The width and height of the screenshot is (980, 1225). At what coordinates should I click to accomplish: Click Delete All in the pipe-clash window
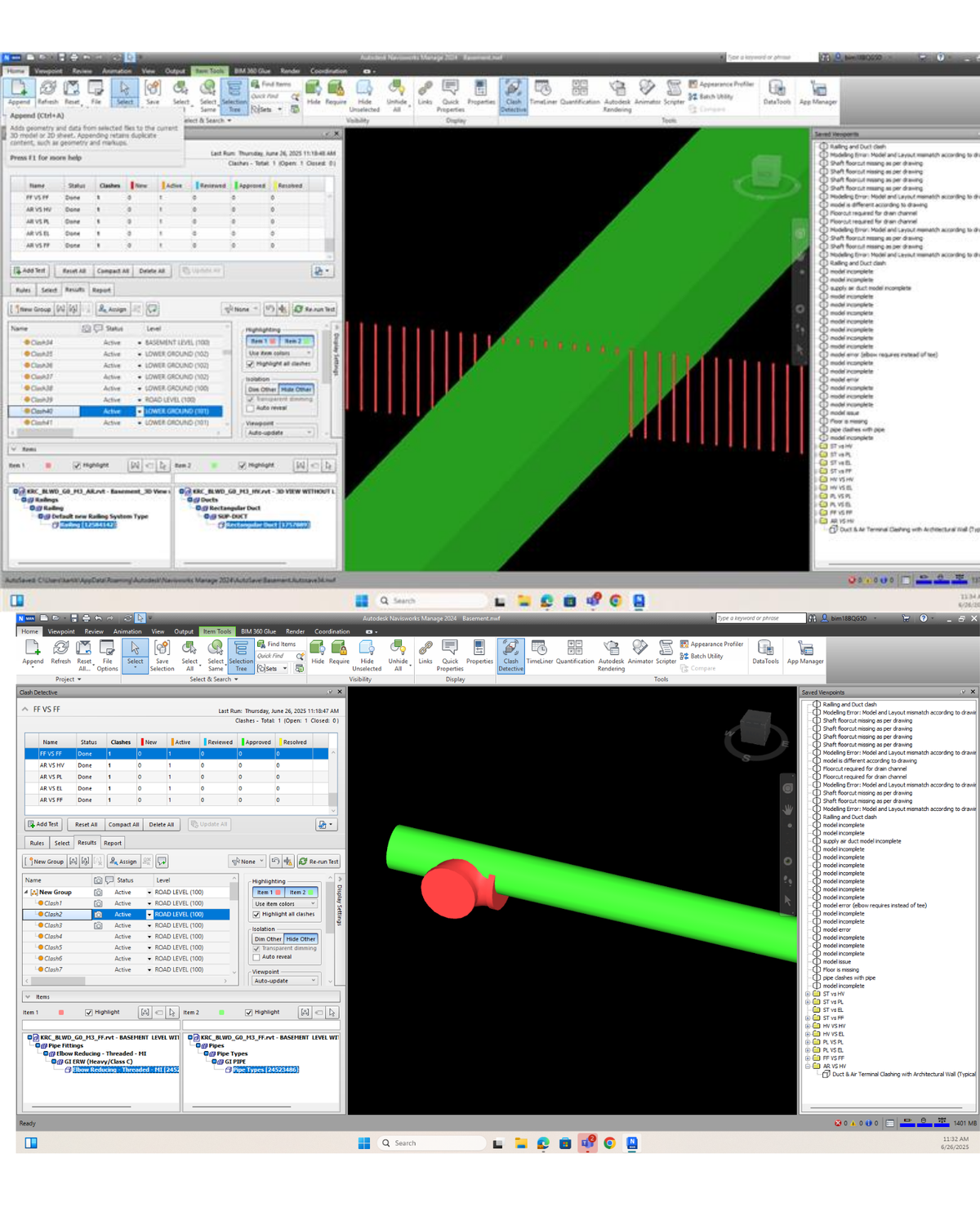click(162, 825)
